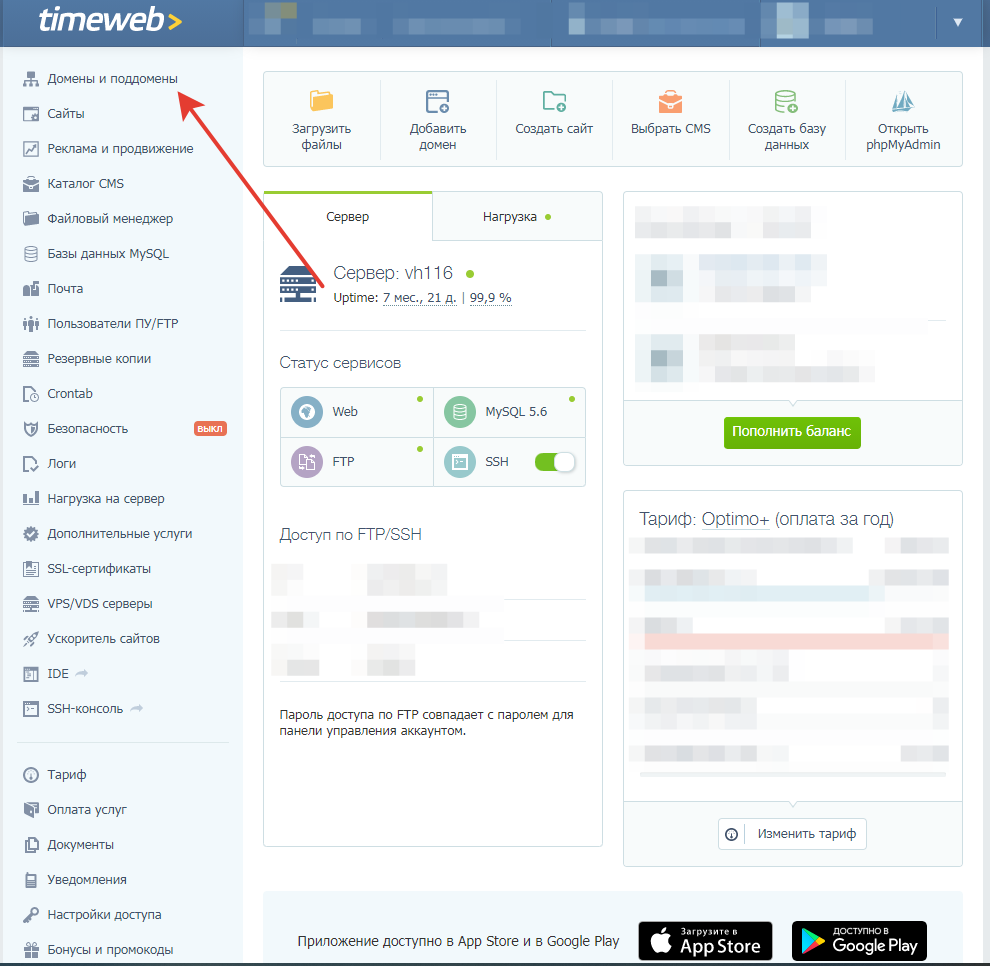Click the Добавить домен window icon
Image resolution: width=990 pixels, height=966 pixels.
click(438, 101)
